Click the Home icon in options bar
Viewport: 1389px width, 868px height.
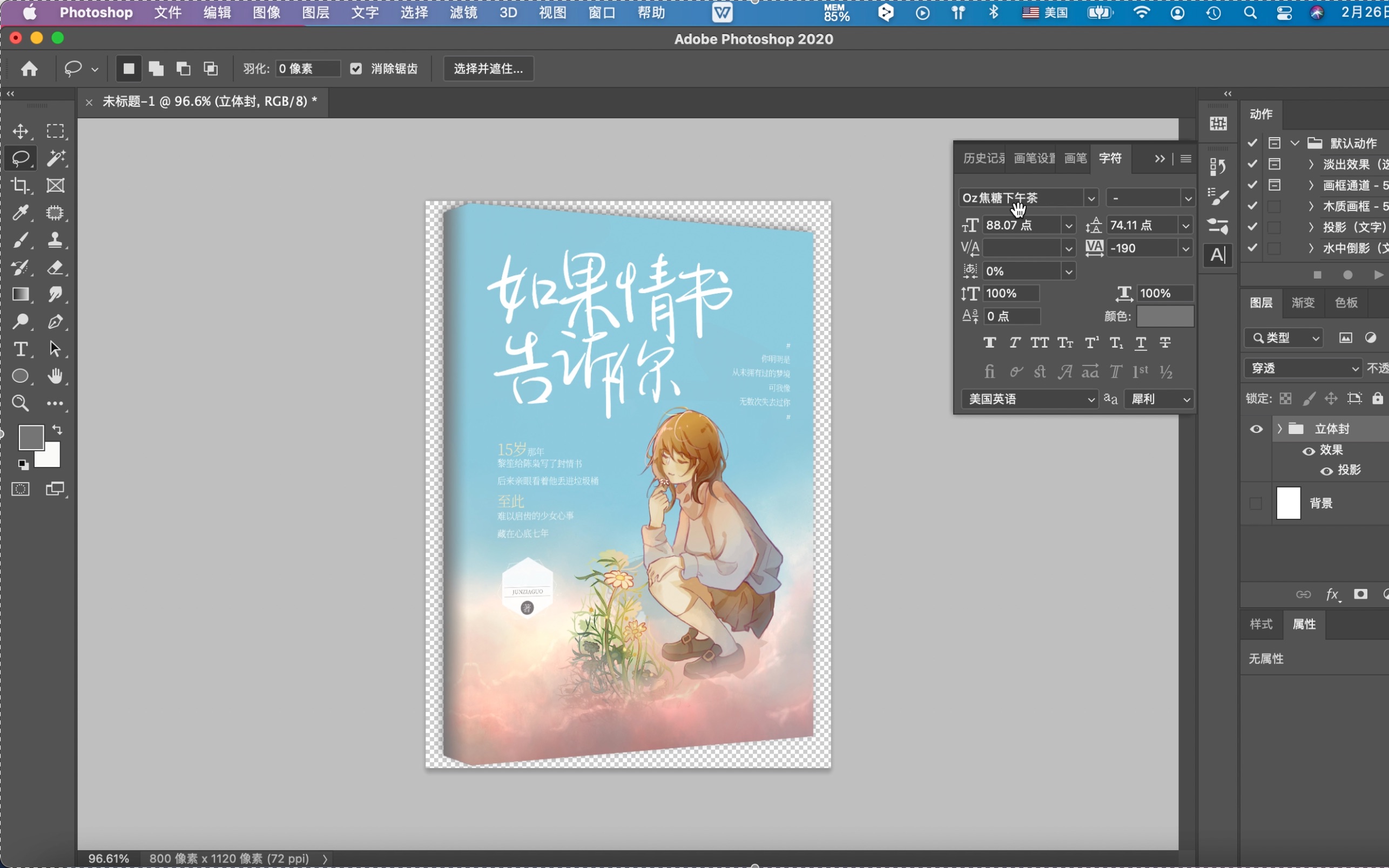pos(29,69)
